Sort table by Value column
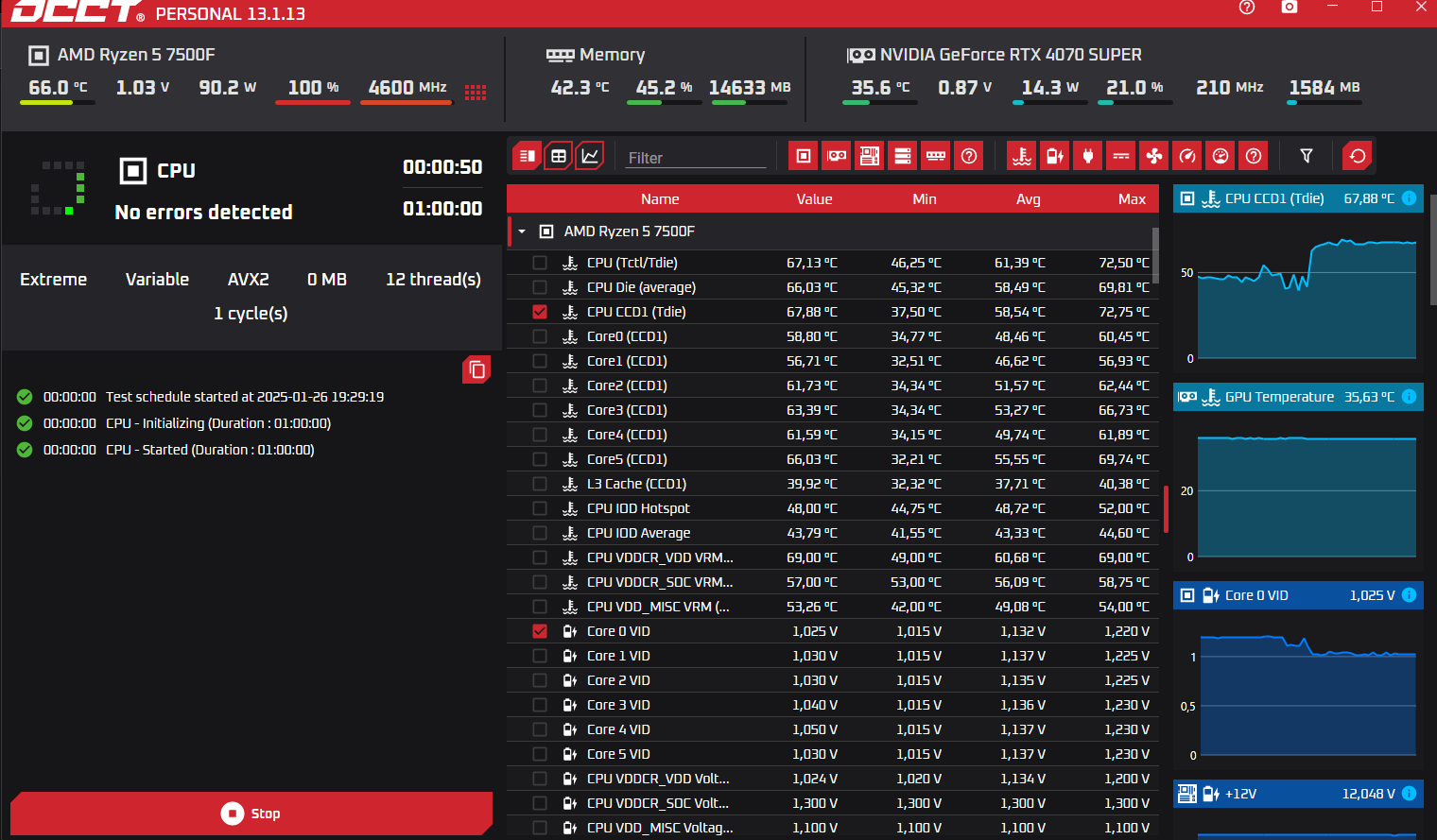The image size is (1437, 840). pyautogui.click(x=814, y=199)
